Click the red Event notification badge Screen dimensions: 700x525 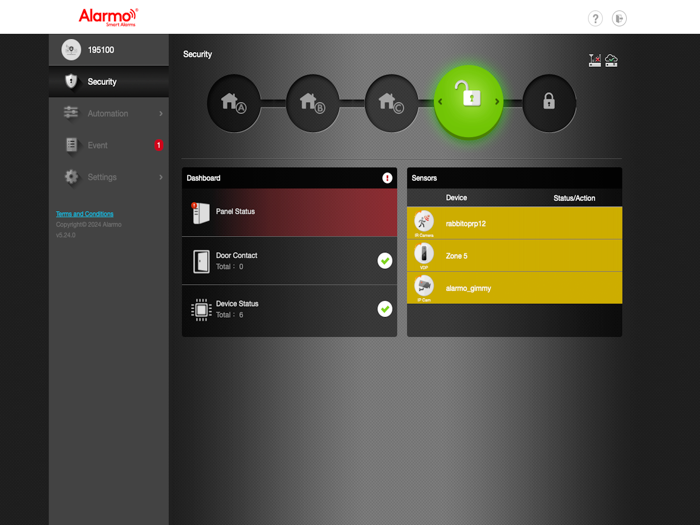tap(158, 145)
